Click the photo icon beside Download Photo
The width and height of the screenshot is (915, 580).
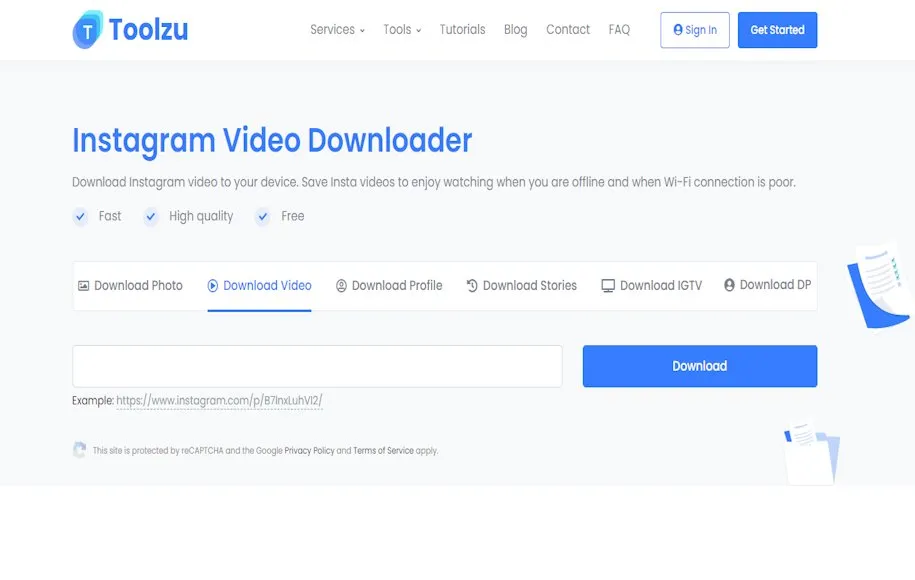click(84, 286)
